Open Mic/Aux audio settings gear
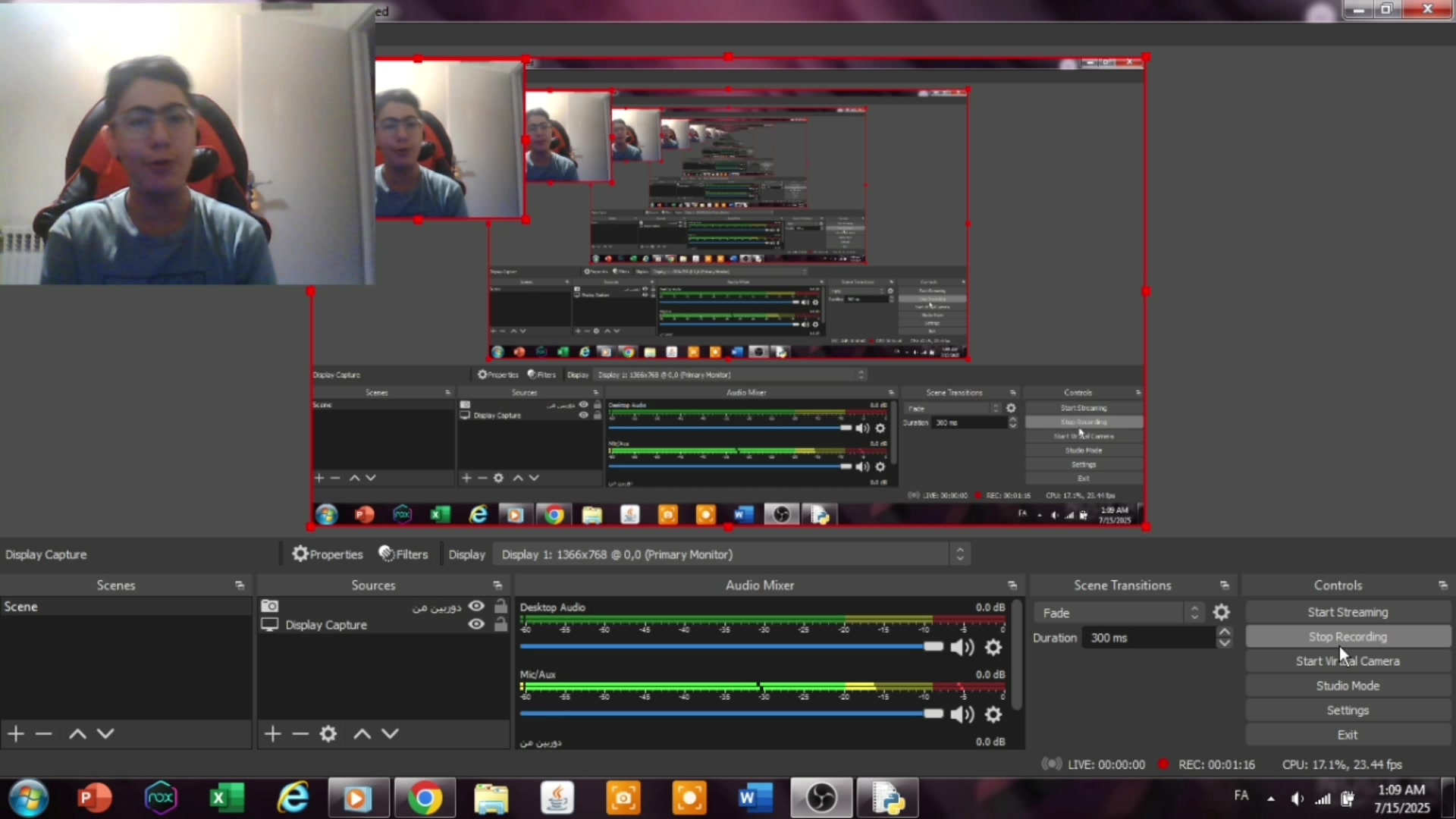Viewport: 1456px width, 819px height. 993,714
